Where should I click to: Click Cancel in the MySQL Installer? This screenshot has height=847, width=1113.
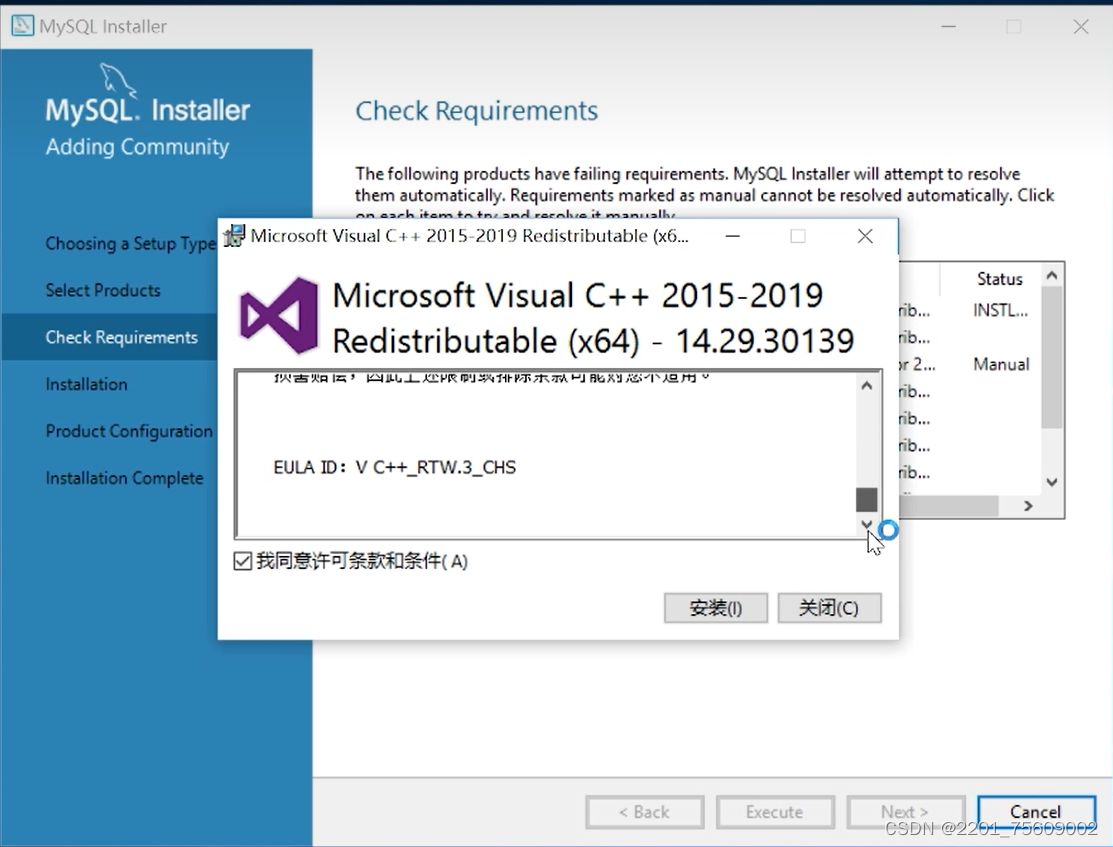click(x=1036, y=812)
